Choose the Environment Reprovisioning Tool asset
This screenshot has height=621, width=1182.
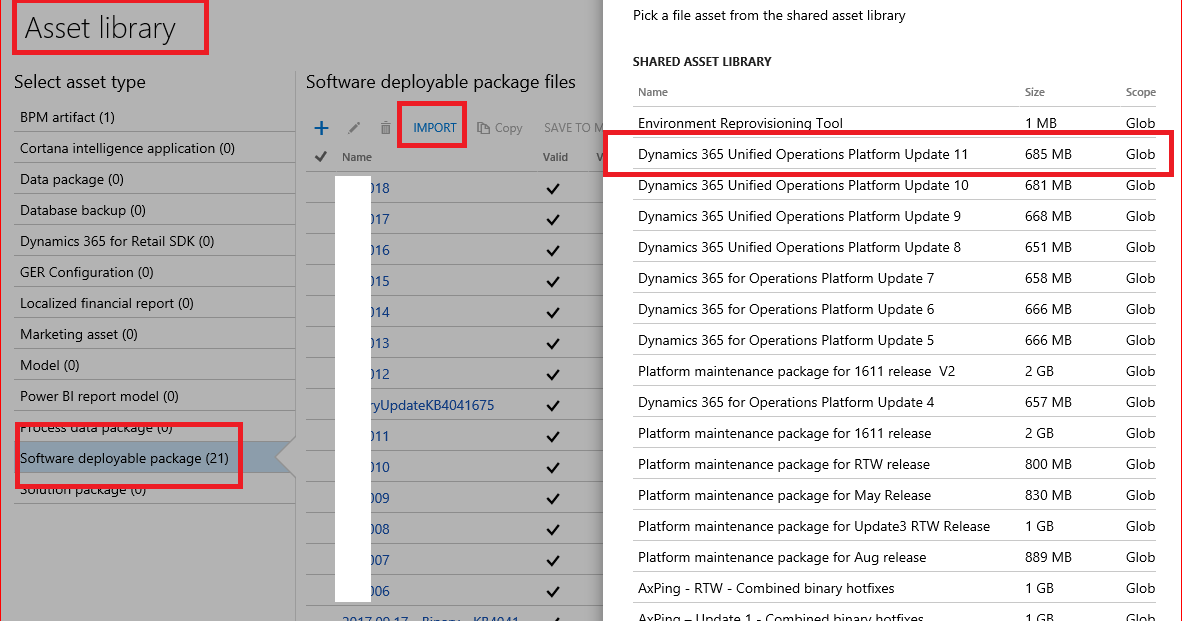[742, 123]
